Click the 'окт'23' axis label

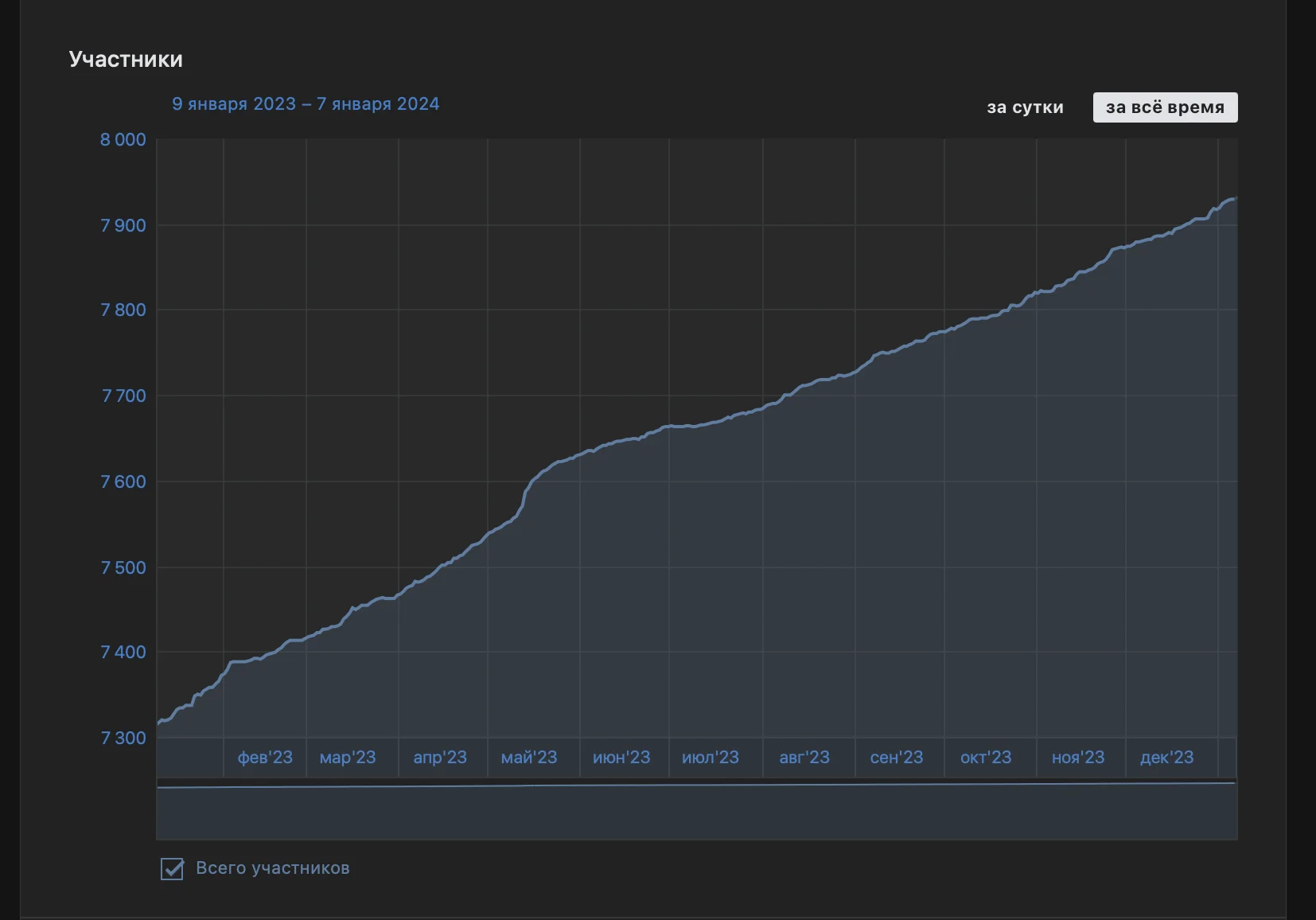pos(986,758)
